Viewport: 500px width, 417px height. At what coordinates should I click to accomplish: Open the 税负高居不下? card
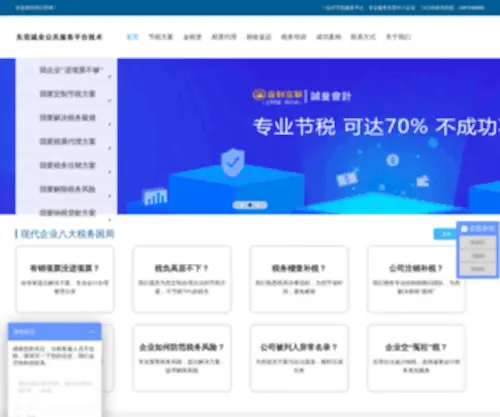182,279
